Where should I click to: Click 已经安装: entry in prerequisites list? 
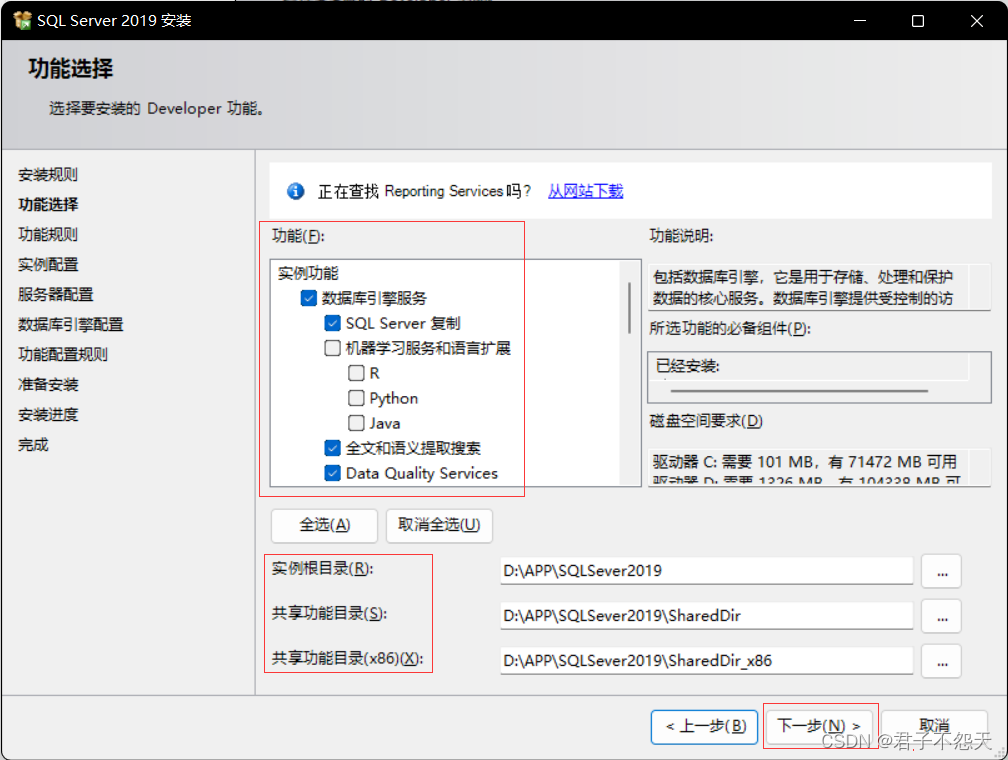point(688,366)
